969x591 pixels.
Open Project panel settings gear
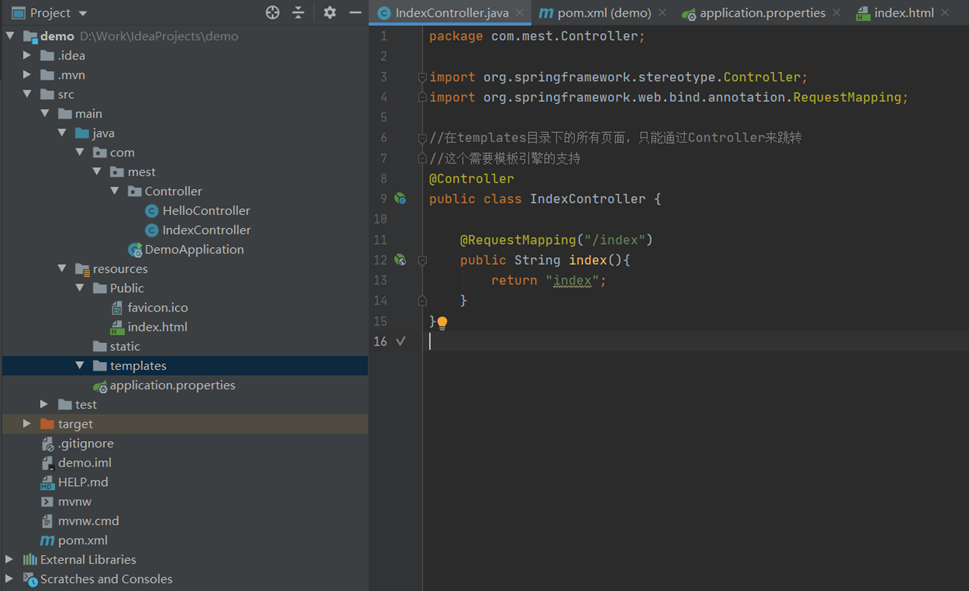click(330, 12)
